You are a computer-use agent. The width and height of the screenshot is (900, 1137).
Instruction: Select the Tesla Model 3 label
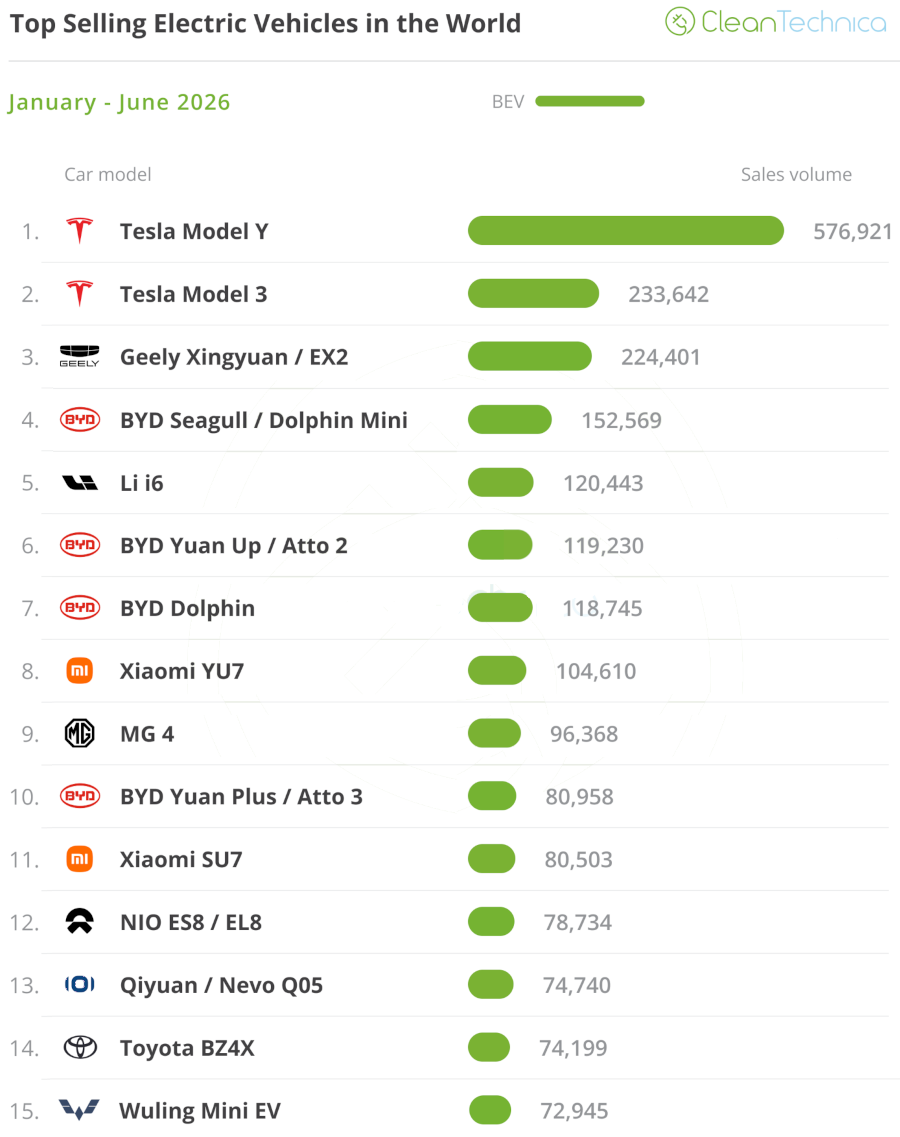click(194, 294)
